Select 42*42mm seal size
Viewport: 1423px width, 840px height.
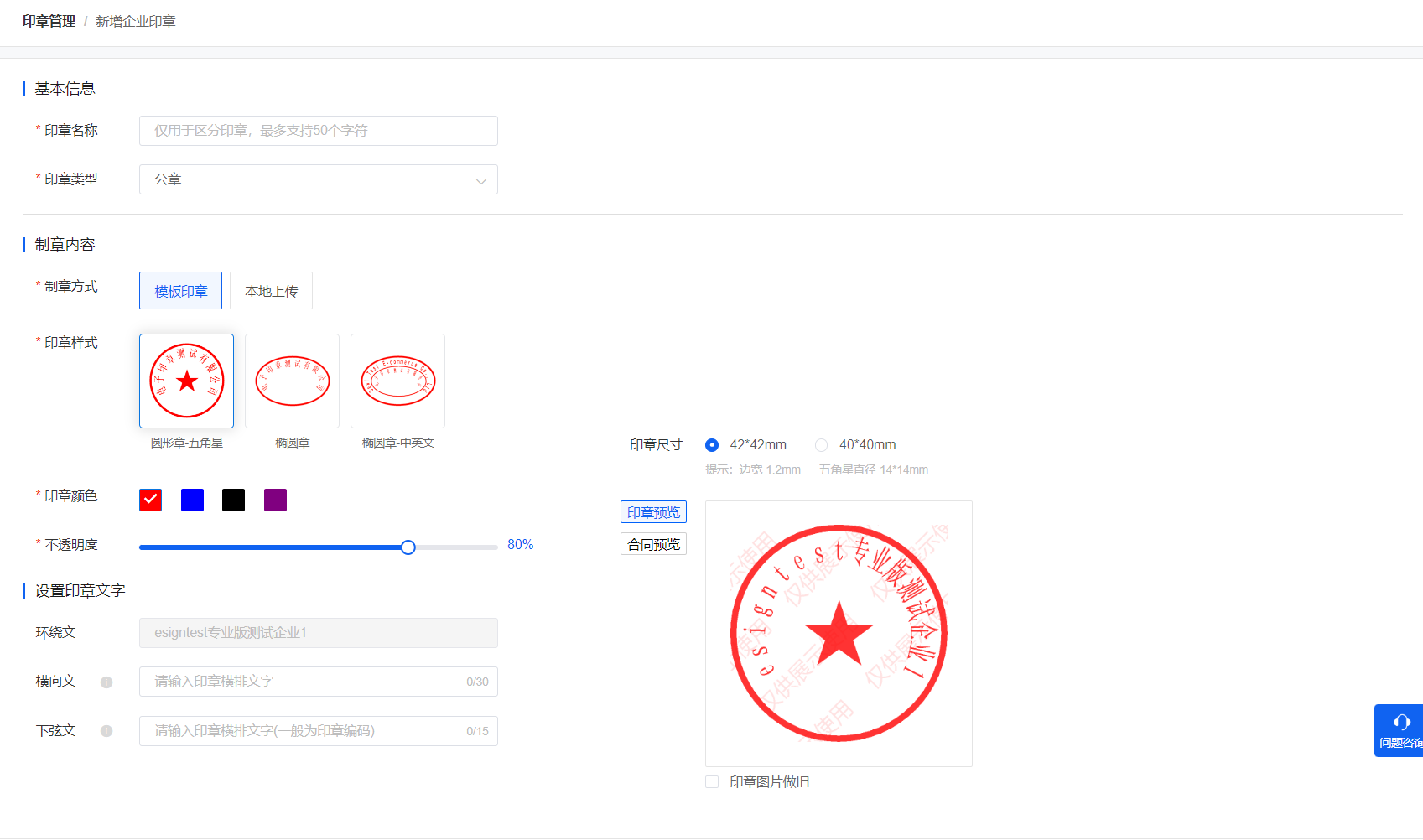tap(712, 445)
